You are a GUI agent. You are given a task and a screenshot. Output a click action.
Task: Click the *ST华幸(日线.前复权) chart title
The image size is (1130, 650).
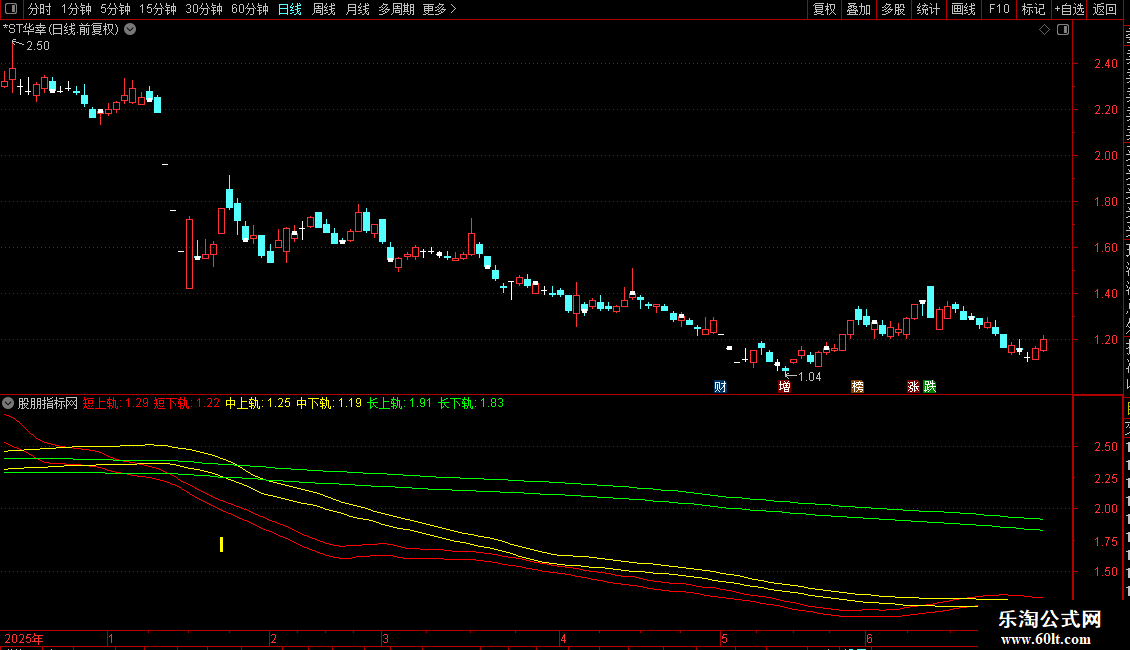[x=61, y=30]
